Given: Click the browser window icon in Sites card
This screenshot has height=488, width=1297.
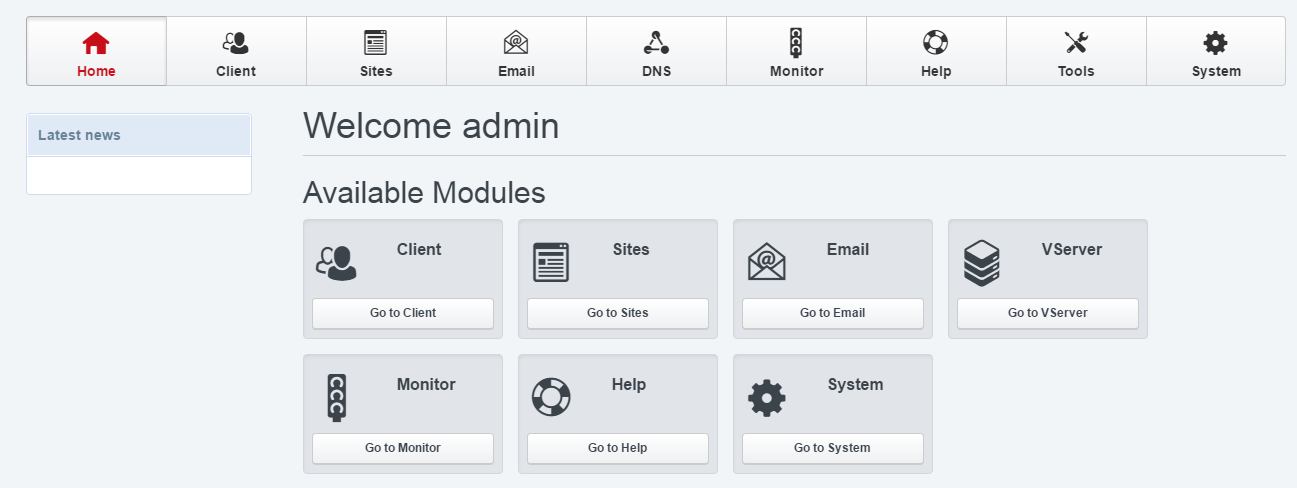Looking at the screenshot, I should point(550,262).
